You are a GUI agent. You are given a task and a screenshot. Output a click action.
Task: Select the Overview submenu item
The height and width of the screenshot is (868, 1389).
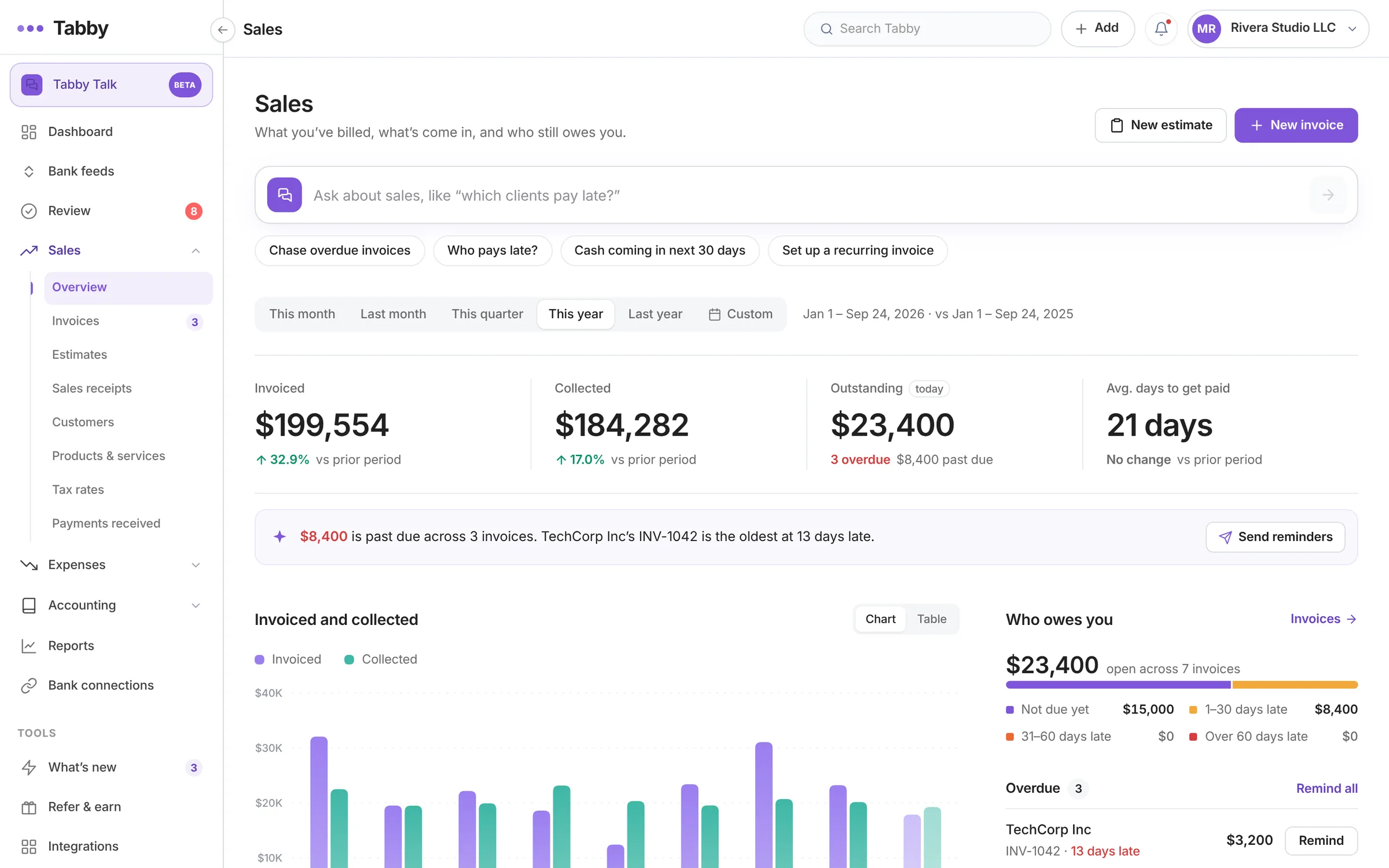[x=128, y=288]
